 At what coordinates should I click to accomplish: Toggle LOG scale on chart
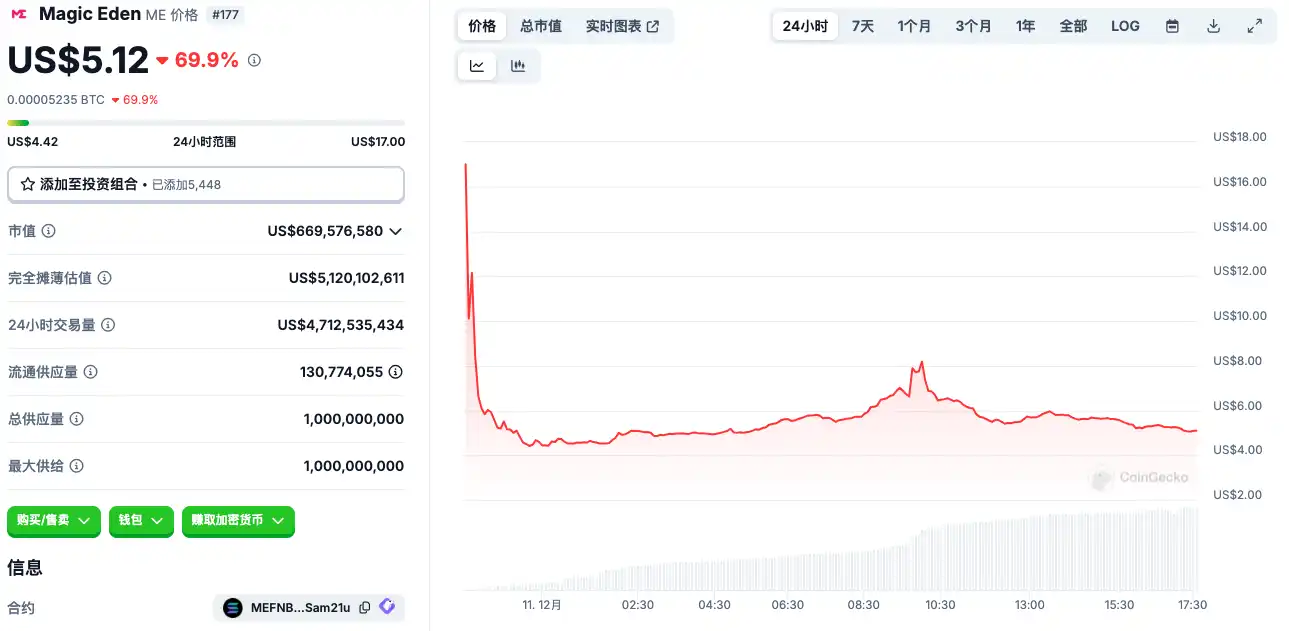[1125, 26]
